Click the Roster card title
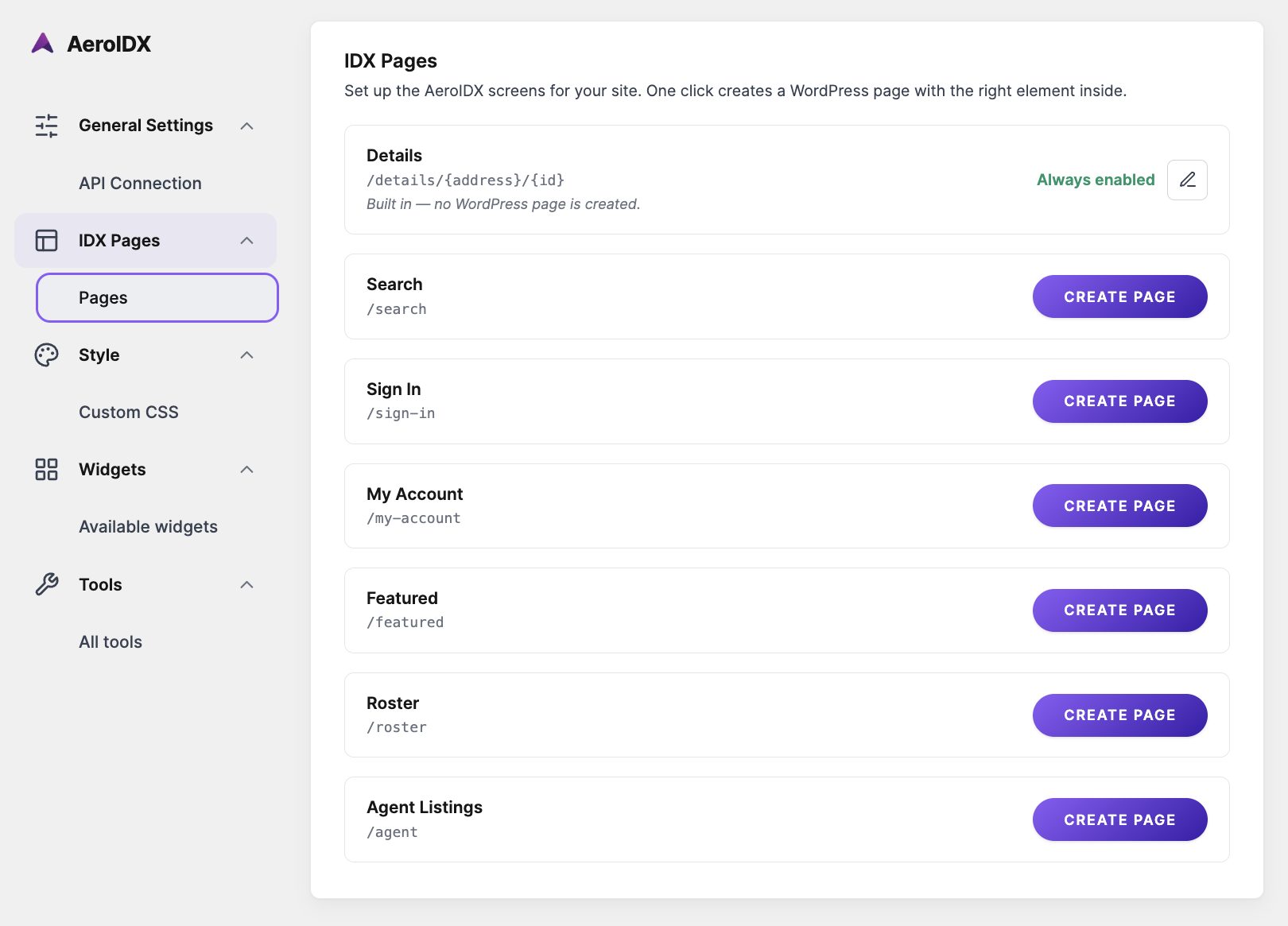 click(393, 703)
